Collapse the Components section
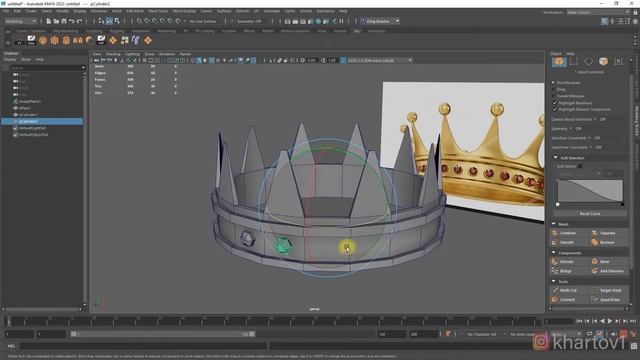Image resolution: width=640 pixels, height=360 pixels. pyautogui.click(x=553, y=253)
